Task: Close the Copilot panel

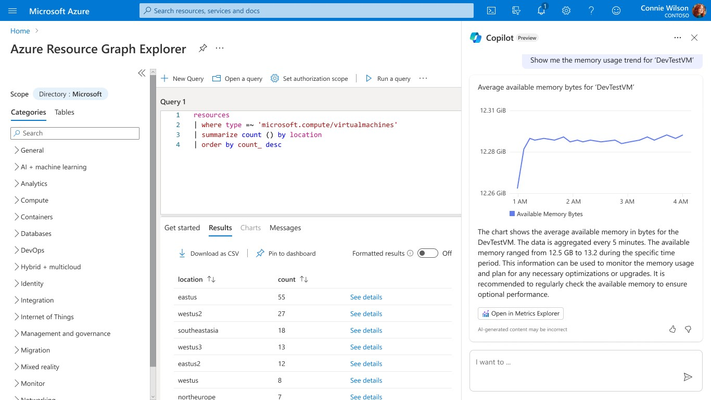Action: tap(694, 38)
